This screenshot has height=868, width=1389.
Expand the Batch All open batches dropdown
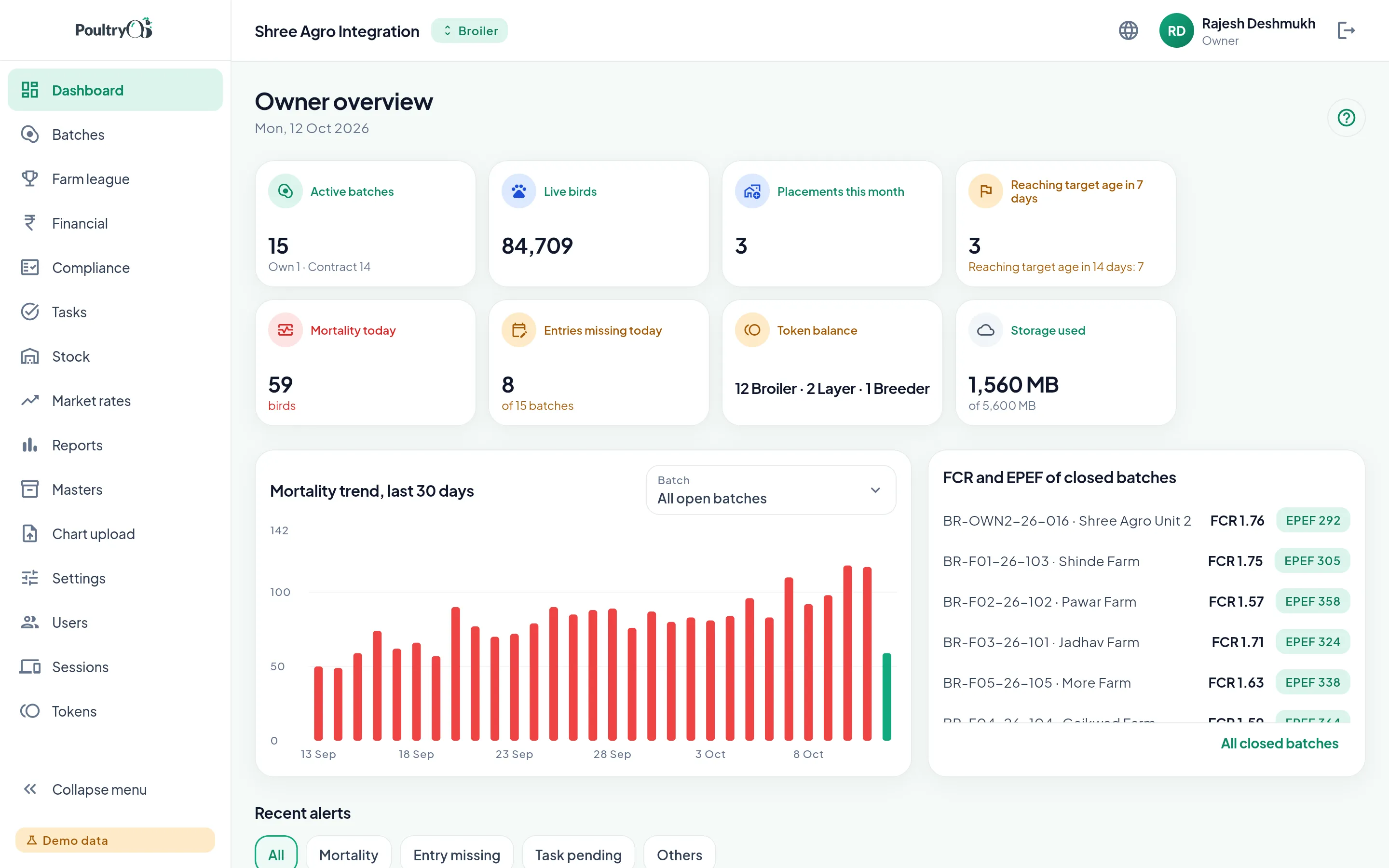coord(771,489)
